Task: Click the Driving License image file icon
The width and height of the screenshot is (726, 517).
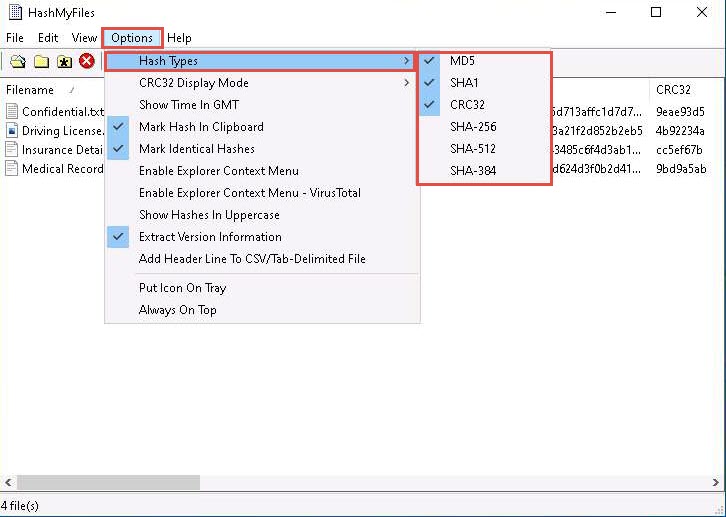Action: click(12, 131)
